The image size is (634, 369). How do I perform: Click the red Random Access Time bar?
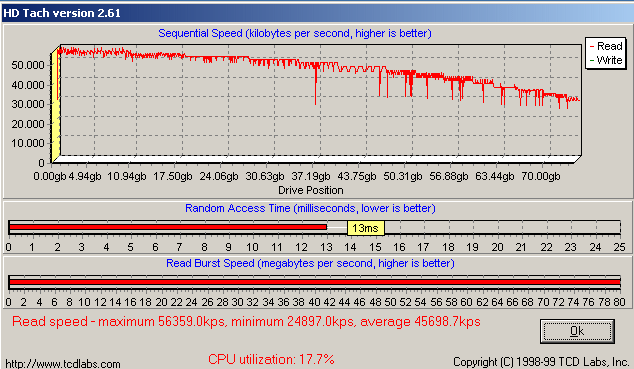(x=168, y=227)
